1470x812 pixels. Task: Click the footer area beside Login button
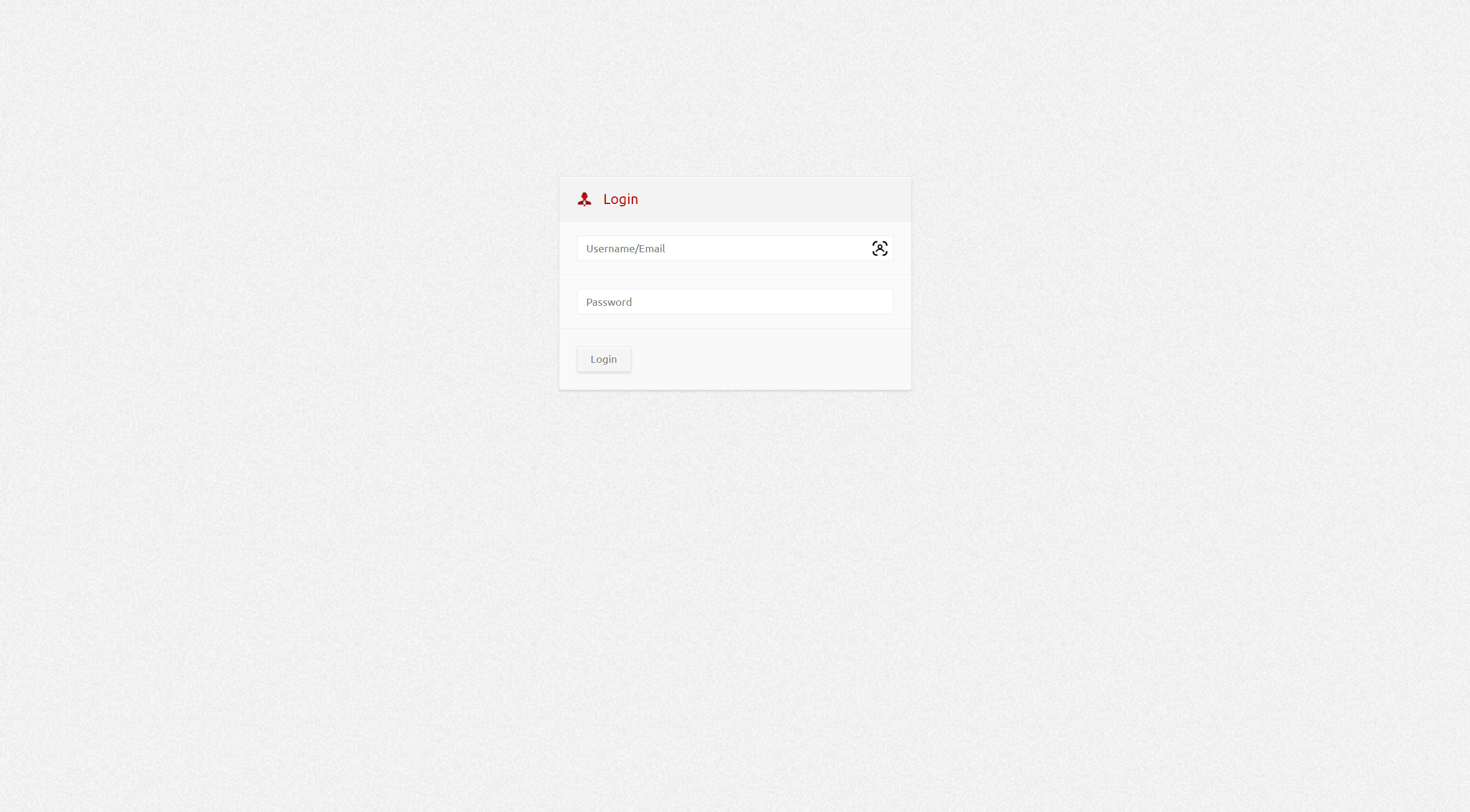point(771,359)
